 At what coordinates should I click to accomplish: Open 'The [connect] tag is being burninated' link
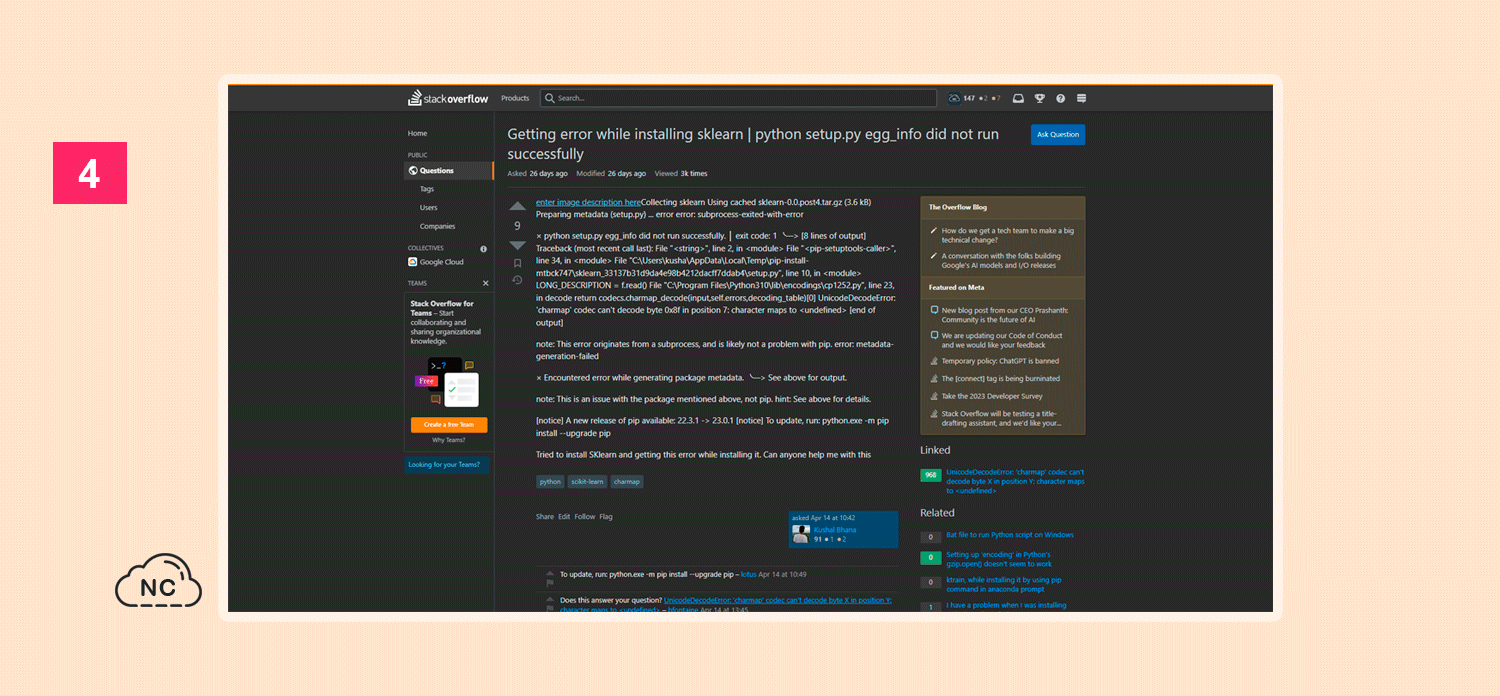1001,379
